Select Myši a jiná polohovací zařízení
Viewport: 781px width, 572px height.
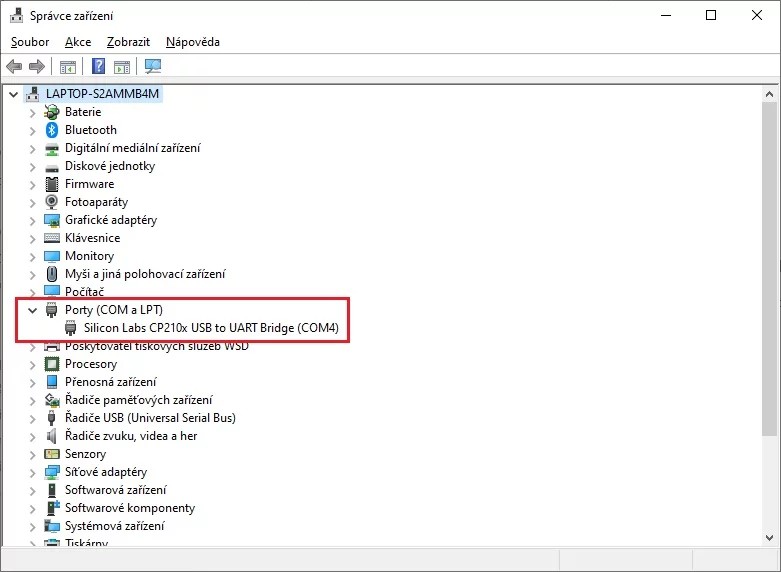[145, 274]
